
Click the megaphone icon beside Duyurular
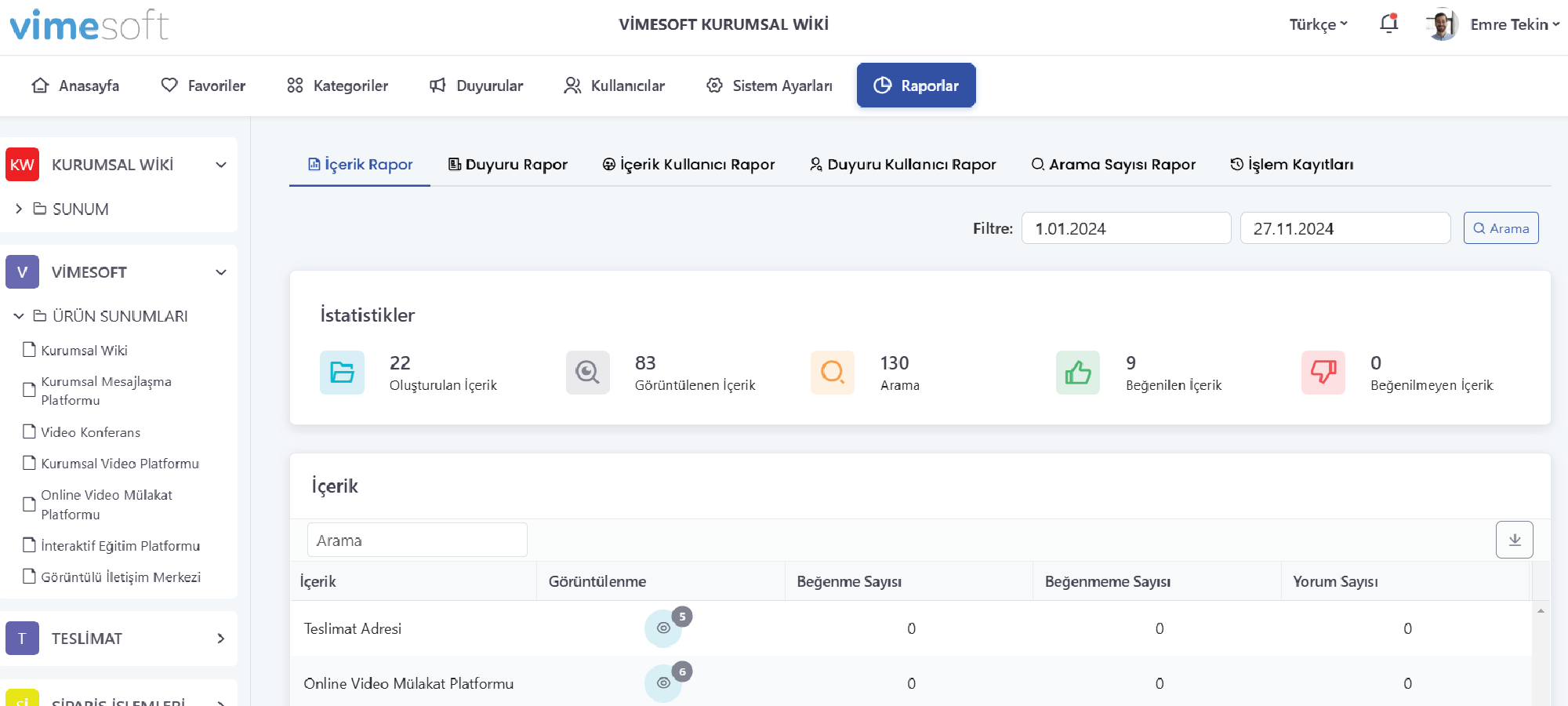tap(437, 85)
